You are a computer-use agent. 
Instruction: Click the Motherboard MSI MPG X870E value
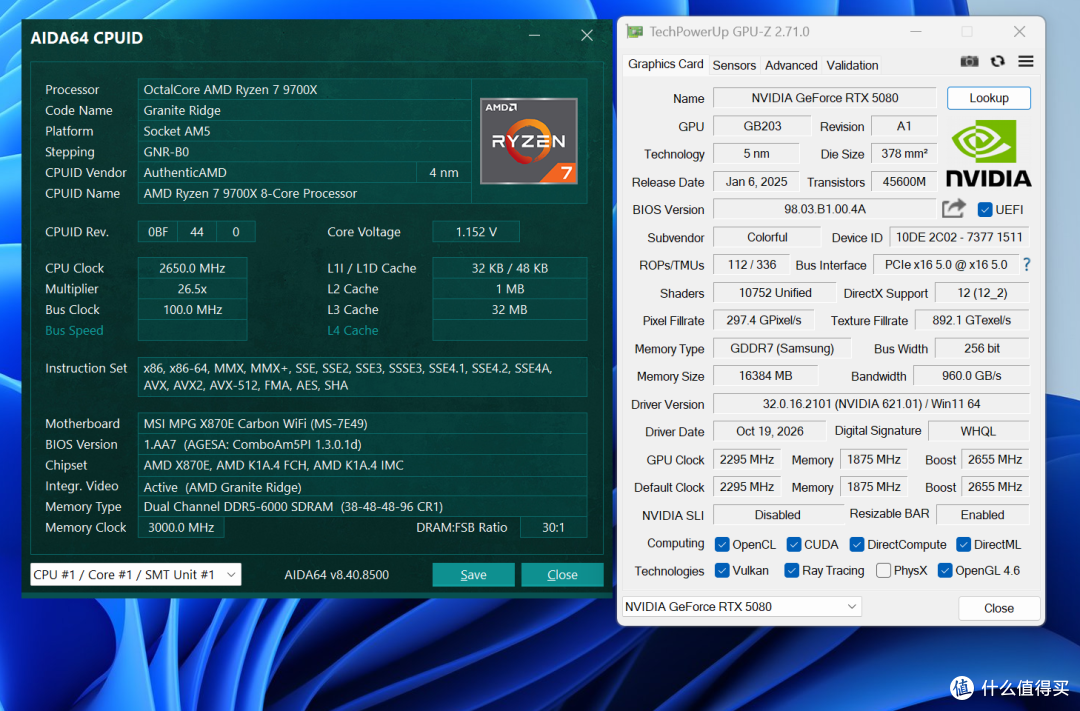(x=362, y=424)
